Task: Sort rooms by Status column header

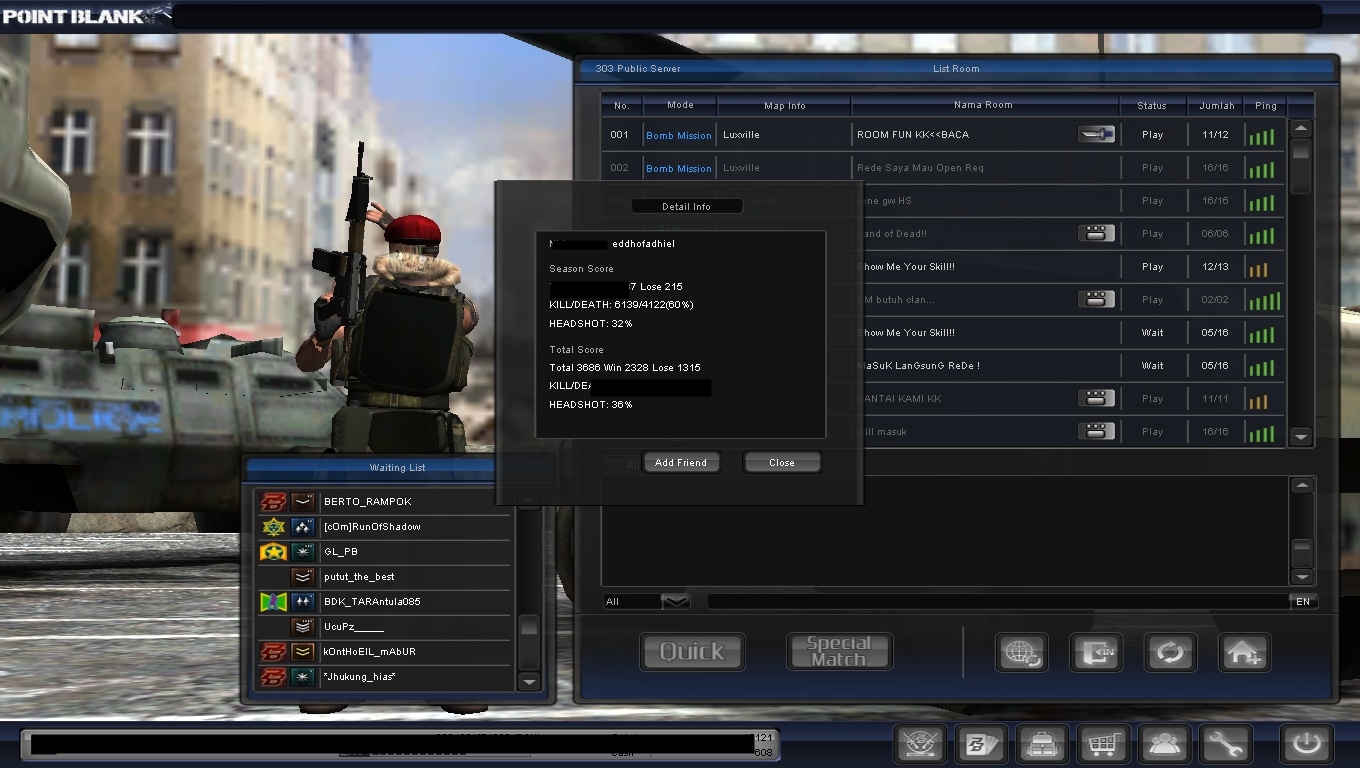Action: click(1152, 105)
